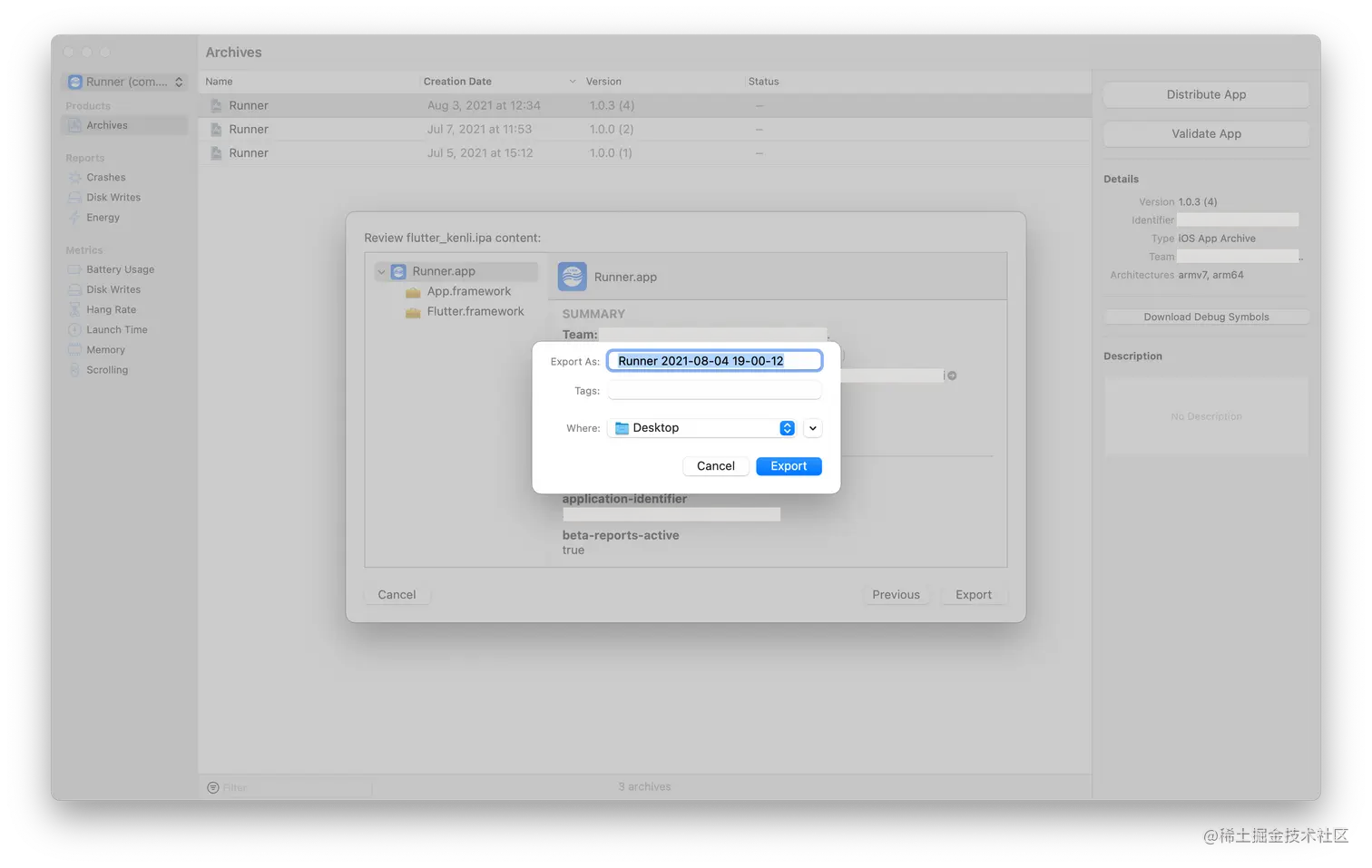
Task: Select Runner.app in the content tree
Action: [x=456, y=271]
